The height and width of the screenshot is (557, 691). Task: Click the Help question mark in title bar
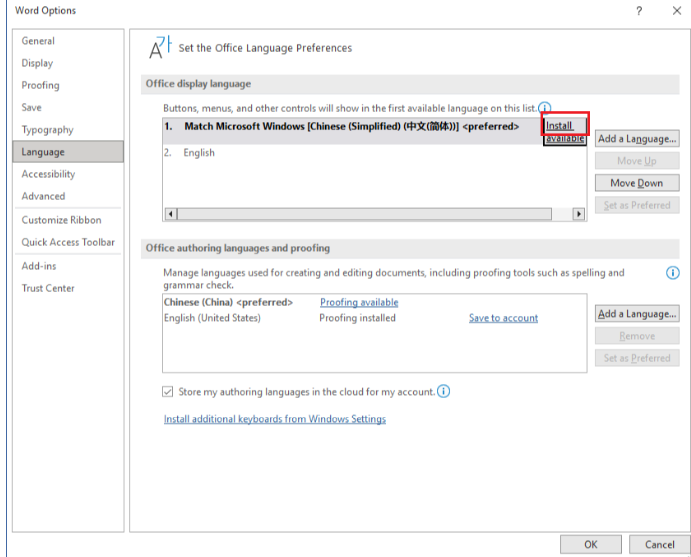click(639, 11)
